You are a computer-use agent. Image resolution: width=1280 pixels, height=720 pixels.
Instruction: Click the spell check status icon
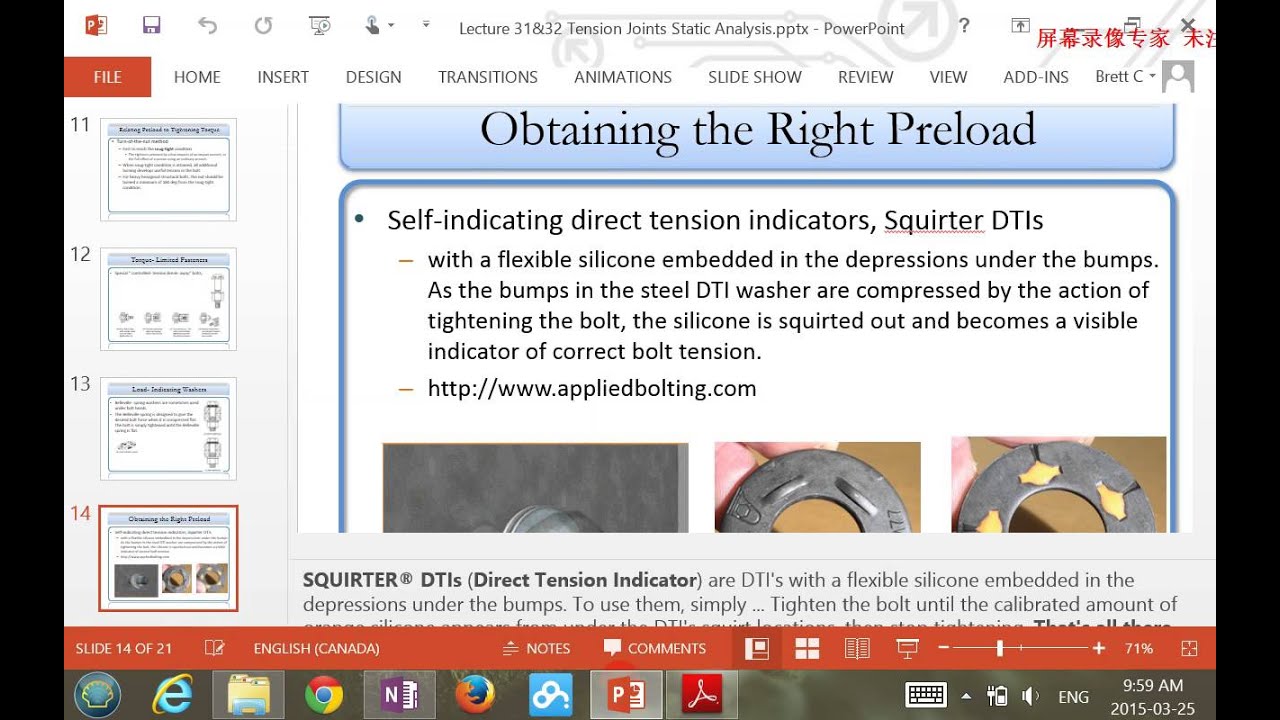coord(214,648)
